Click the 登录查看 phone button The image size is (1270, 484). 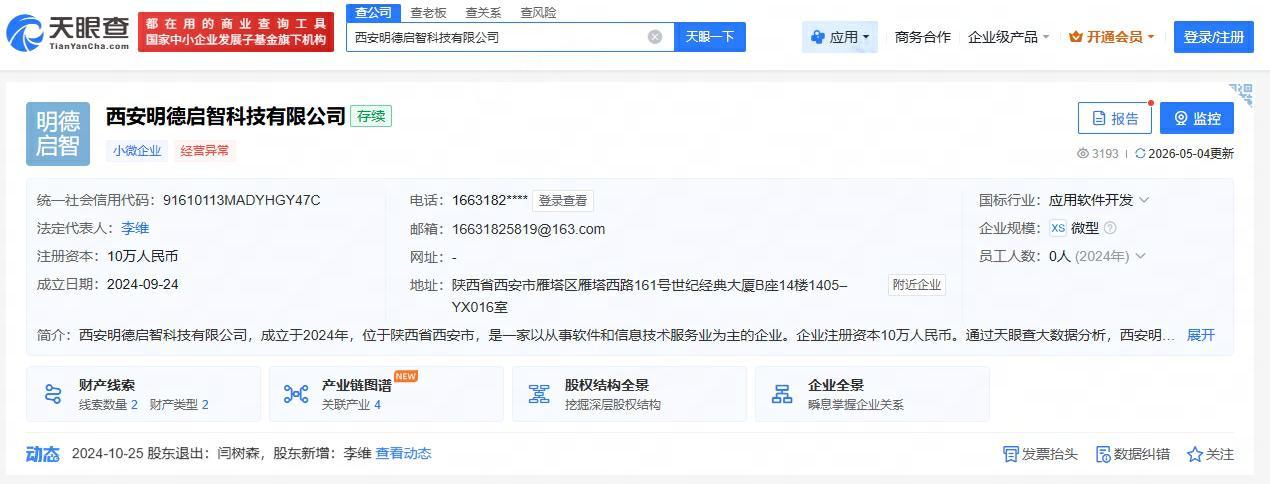click(x=563, y=200)
